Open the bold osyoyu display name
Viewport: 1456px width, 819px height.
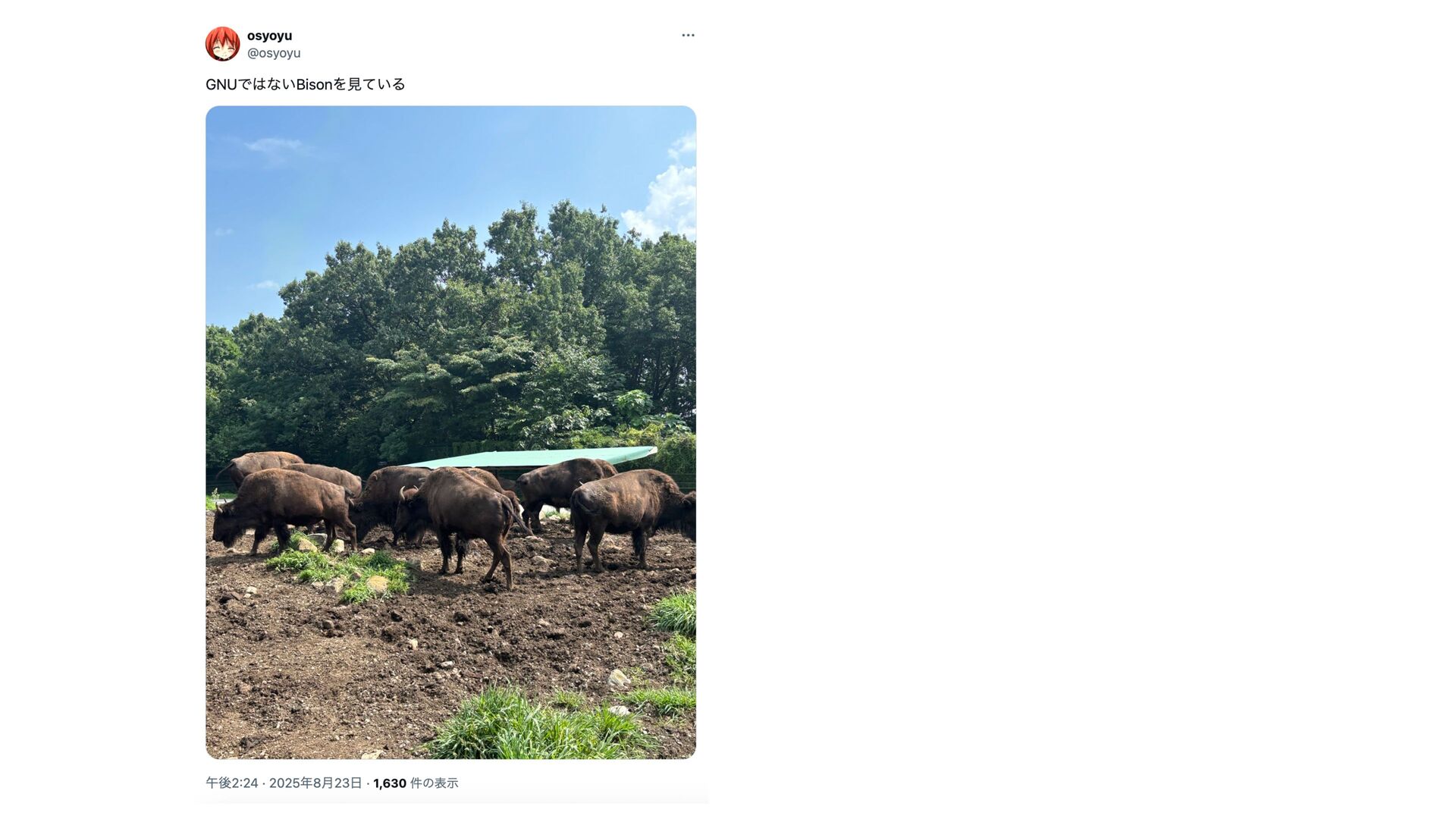coord(269,36)
